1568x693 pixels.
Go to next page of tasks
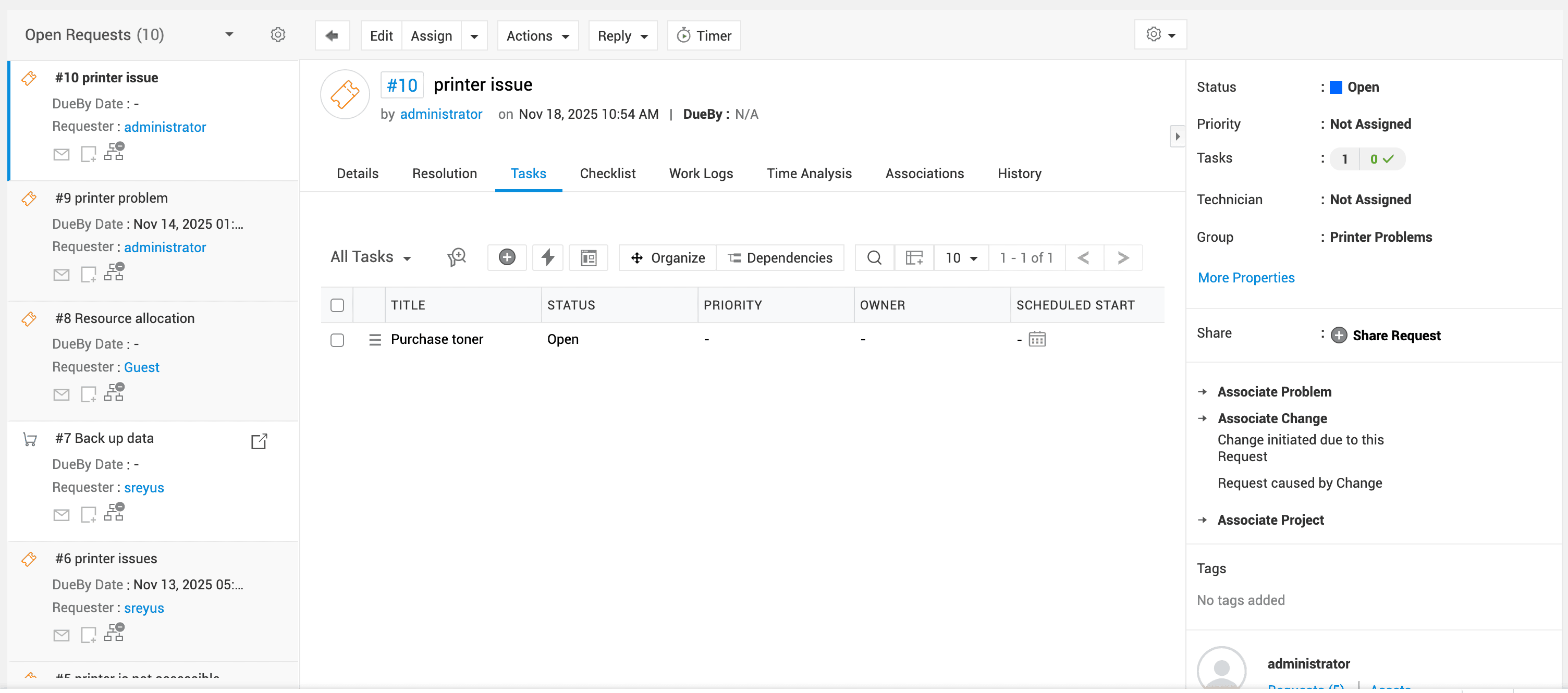pos(1123,257)
